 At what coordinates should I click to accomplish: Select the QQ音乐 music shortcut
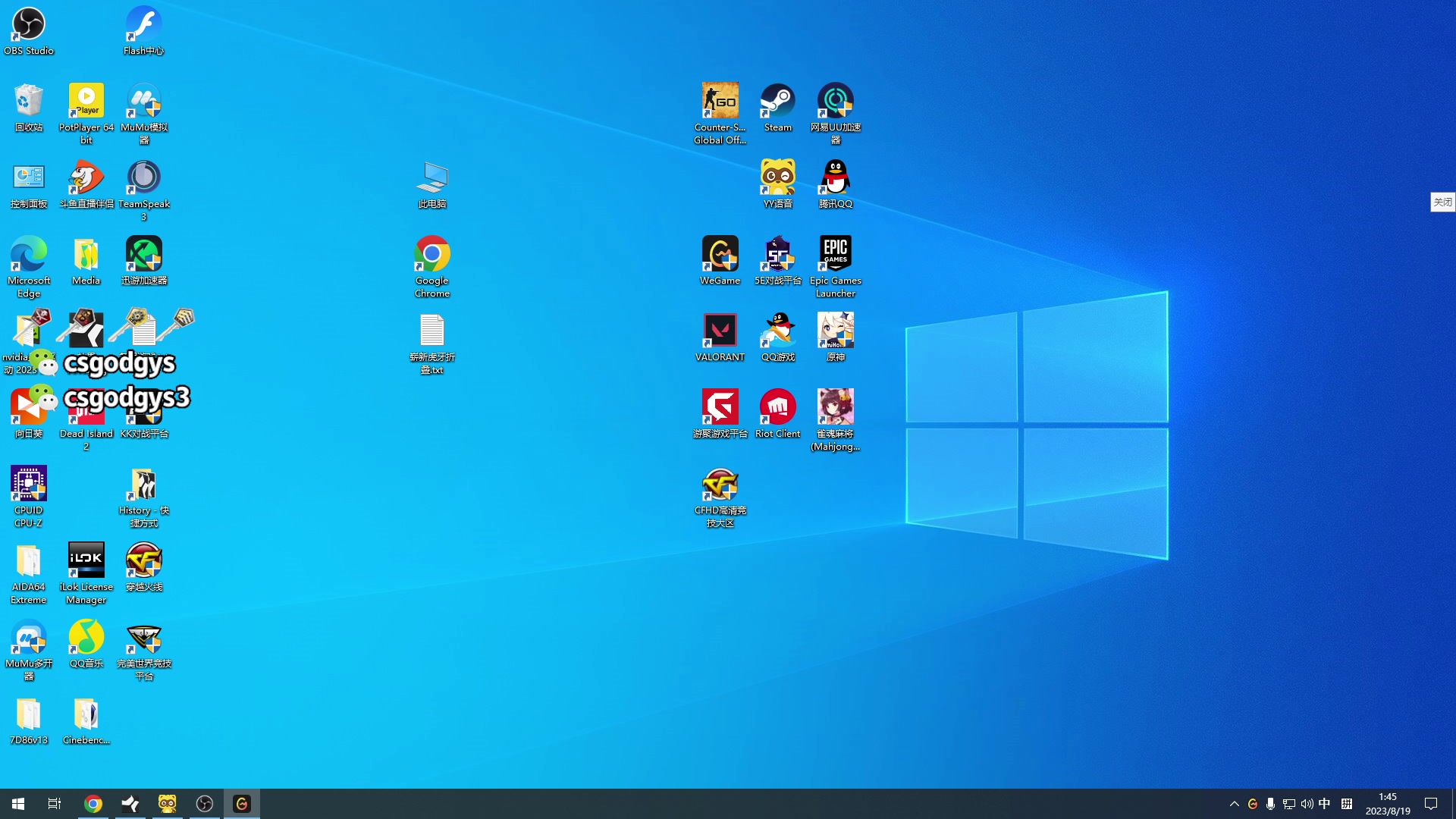(86, 644)
